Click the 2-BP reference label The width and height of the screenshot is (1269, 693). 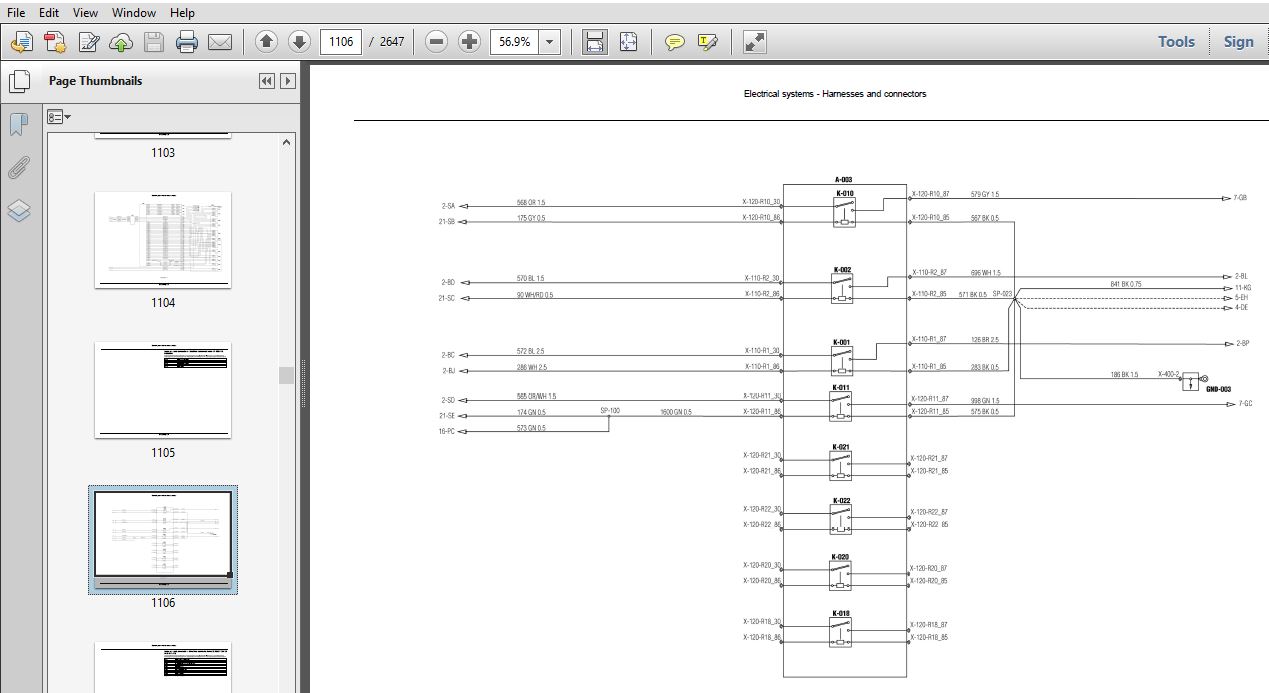1243,343
